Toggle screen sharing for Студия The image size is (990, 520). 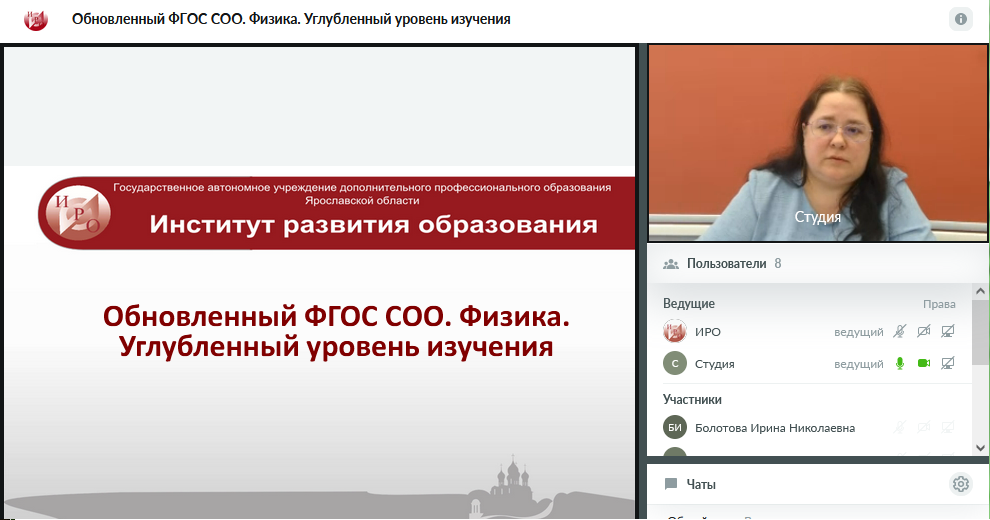tap(948, 363)
